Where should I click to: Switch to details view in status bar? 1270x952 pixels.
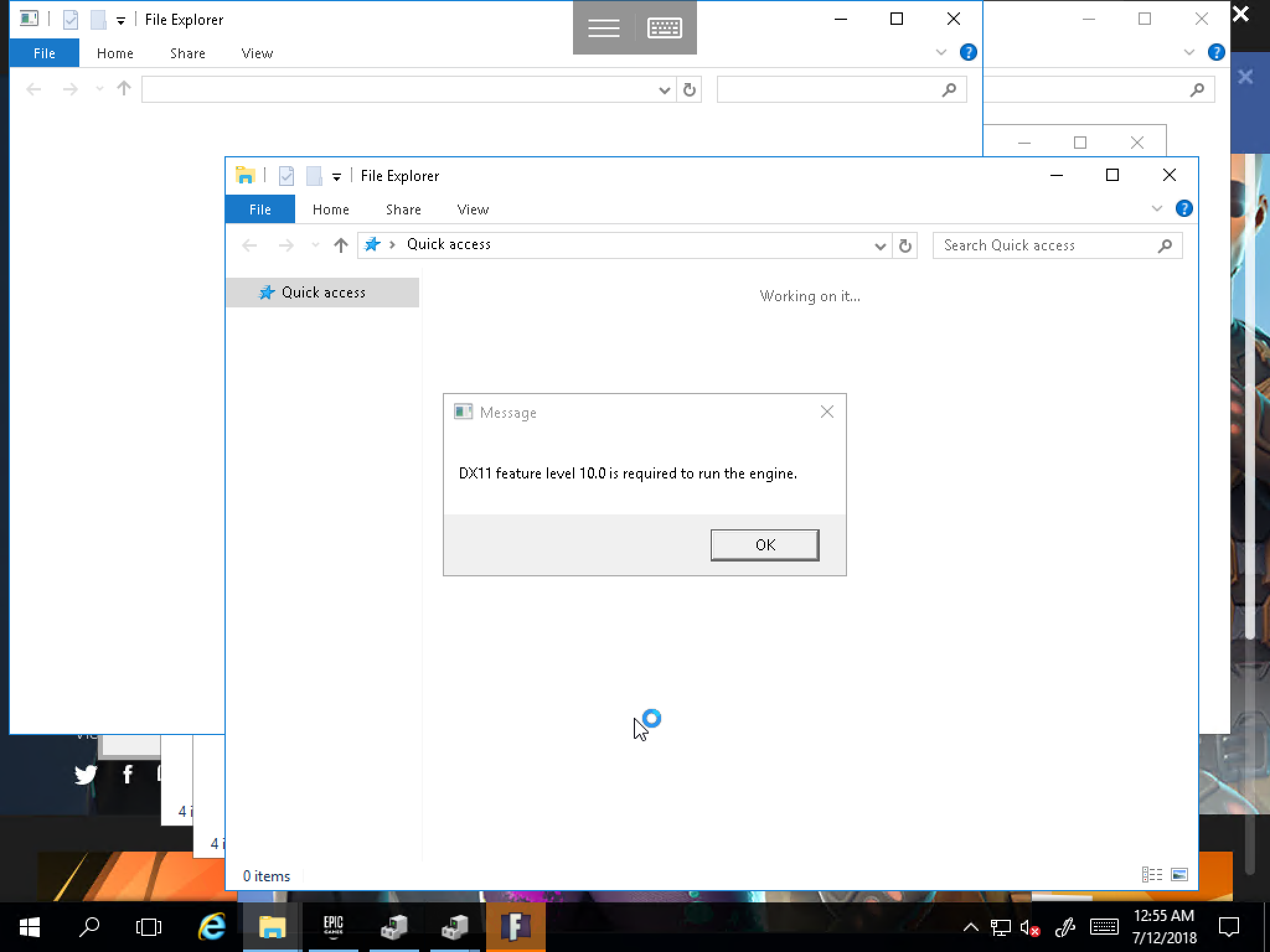point(1152,875)
